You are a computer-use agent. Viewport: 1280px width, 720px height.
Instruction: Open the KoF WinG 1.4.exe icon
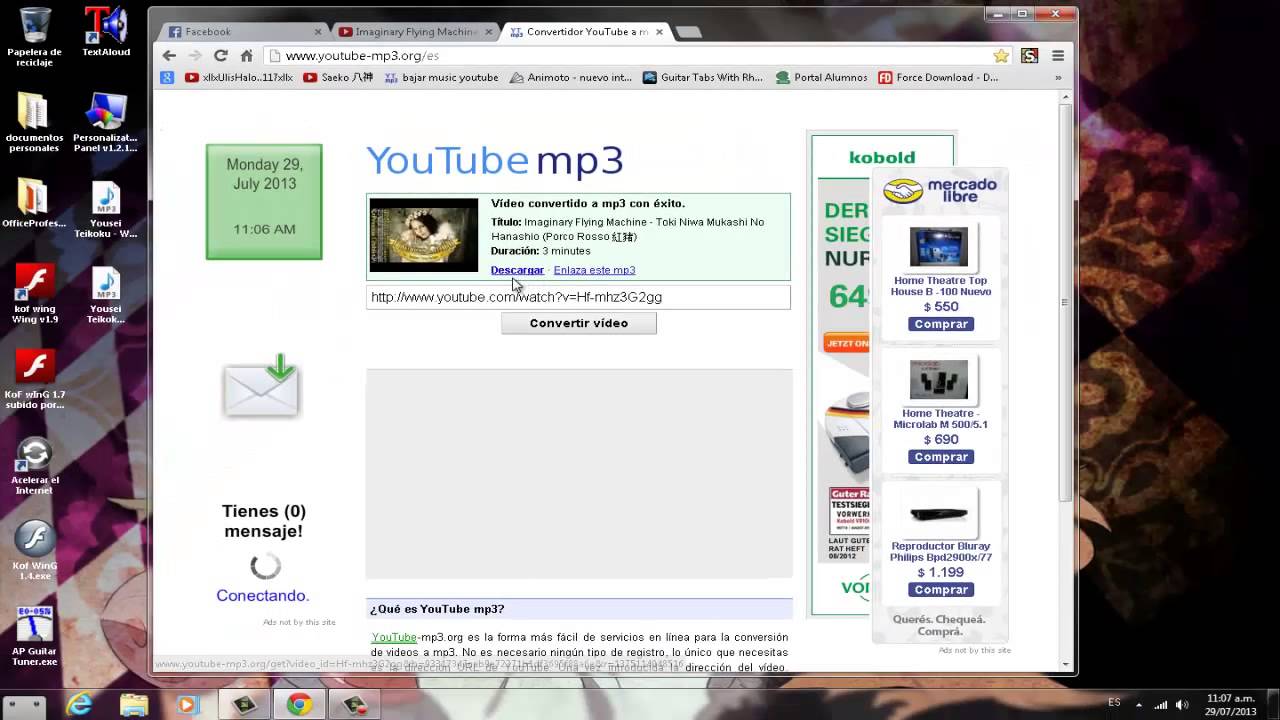(35, 552)
